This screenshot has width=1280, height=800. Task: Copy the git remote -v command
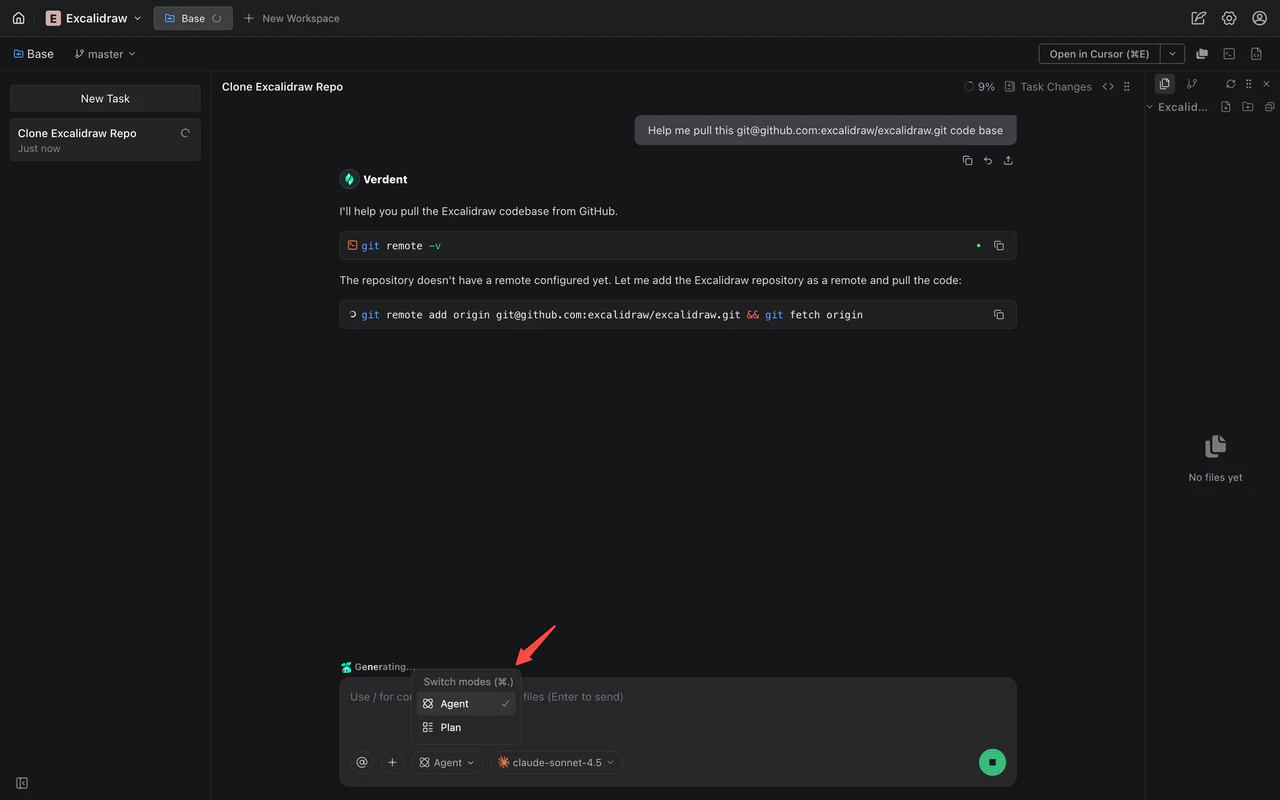tap(998, 246)
